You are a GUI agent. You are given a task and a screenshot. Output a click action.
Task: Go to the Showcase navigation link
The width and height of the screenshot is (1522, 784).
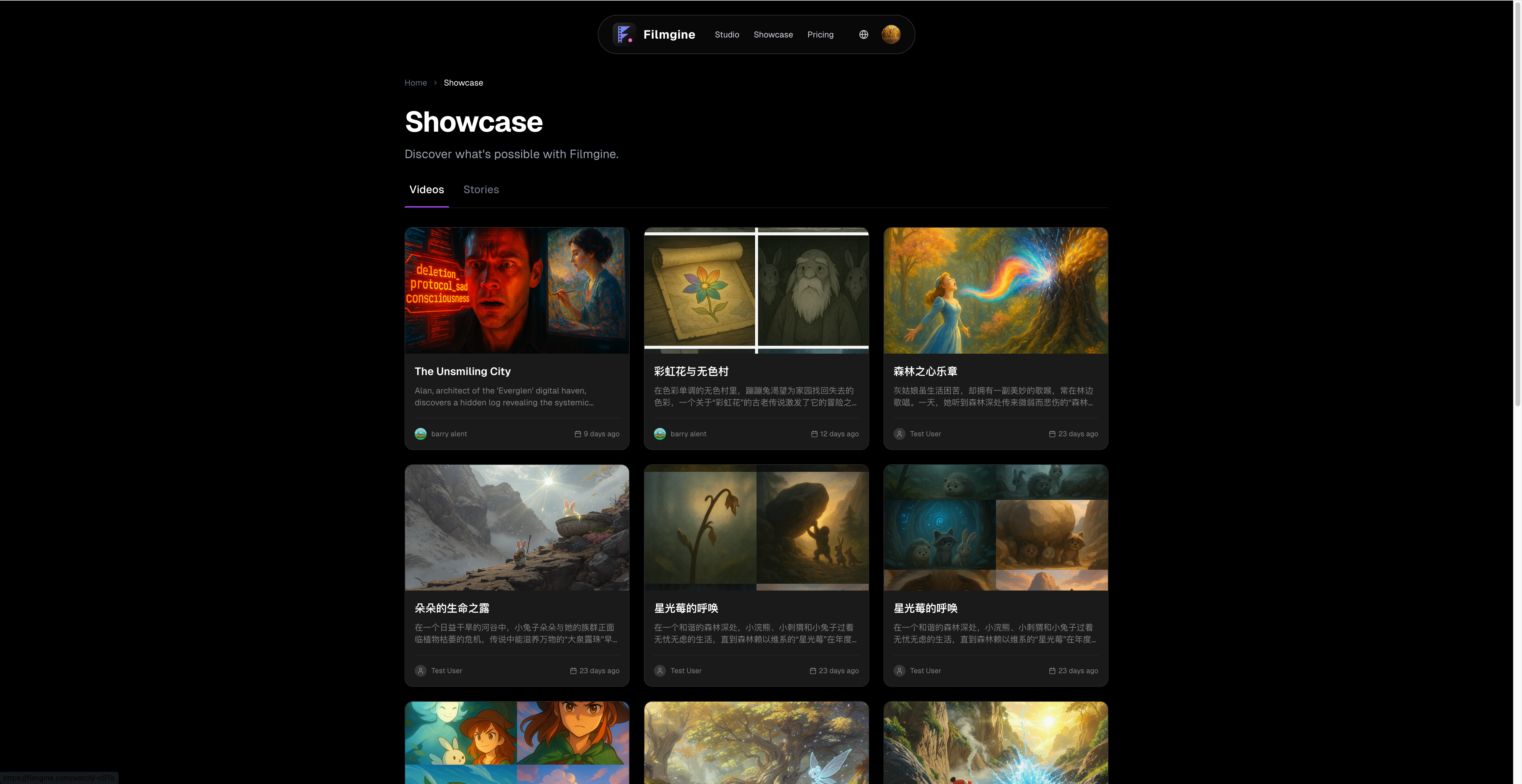click(x=773, y=34)
